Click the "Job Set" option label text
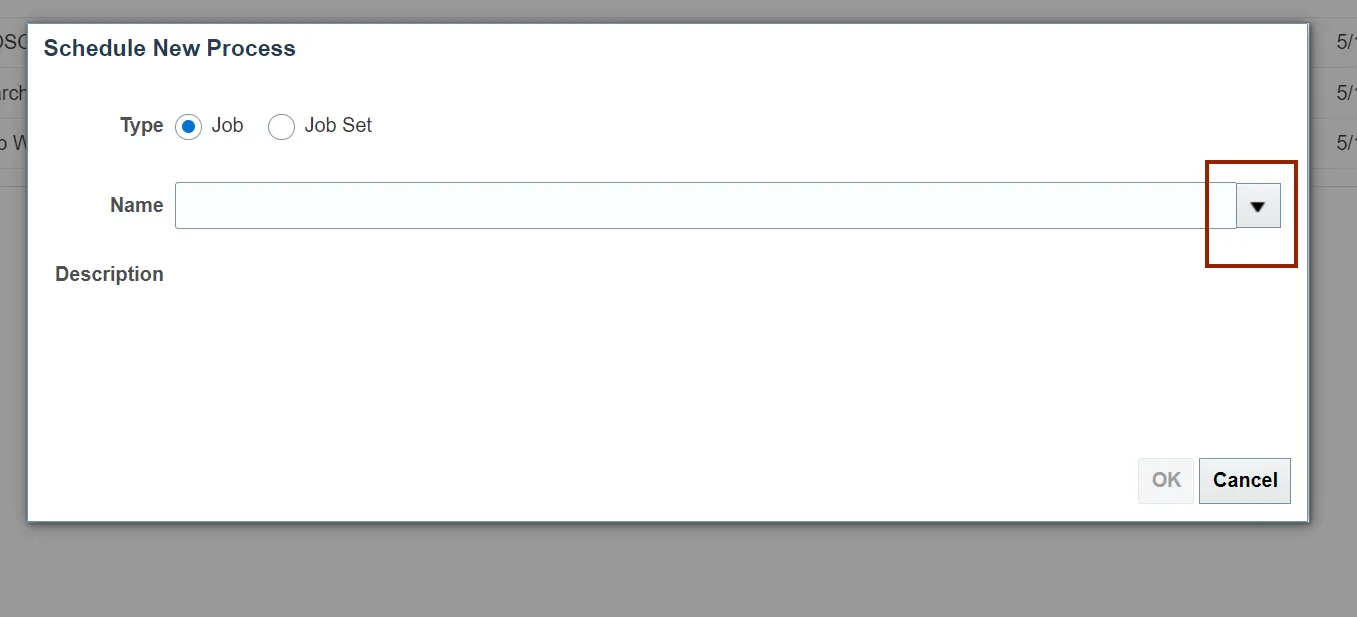The height and width of the screenshot is (617, 1357). (x=338, y=126)
